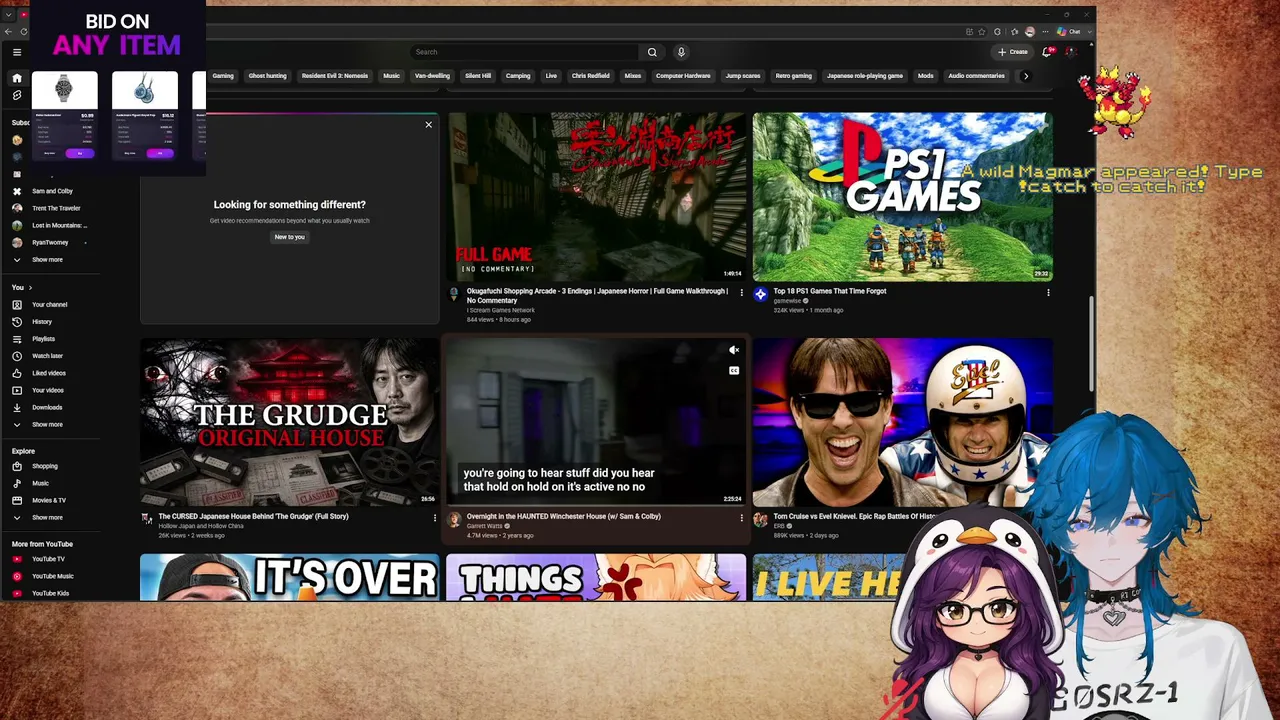Click into the YouTube search field
The height and width of the screenshot is (720, 1280).
[x=525, y=52]
